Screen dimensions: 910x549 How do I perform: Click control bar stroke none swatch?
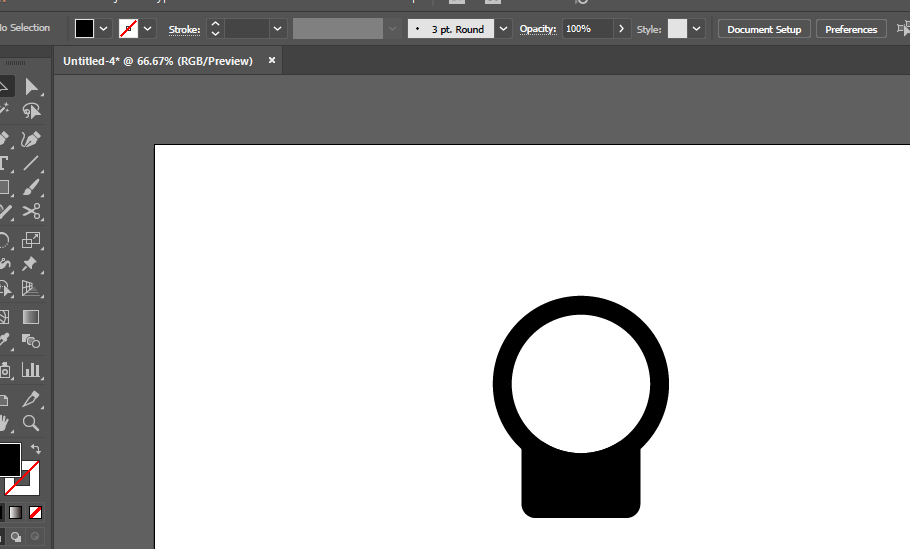(128, 28)
